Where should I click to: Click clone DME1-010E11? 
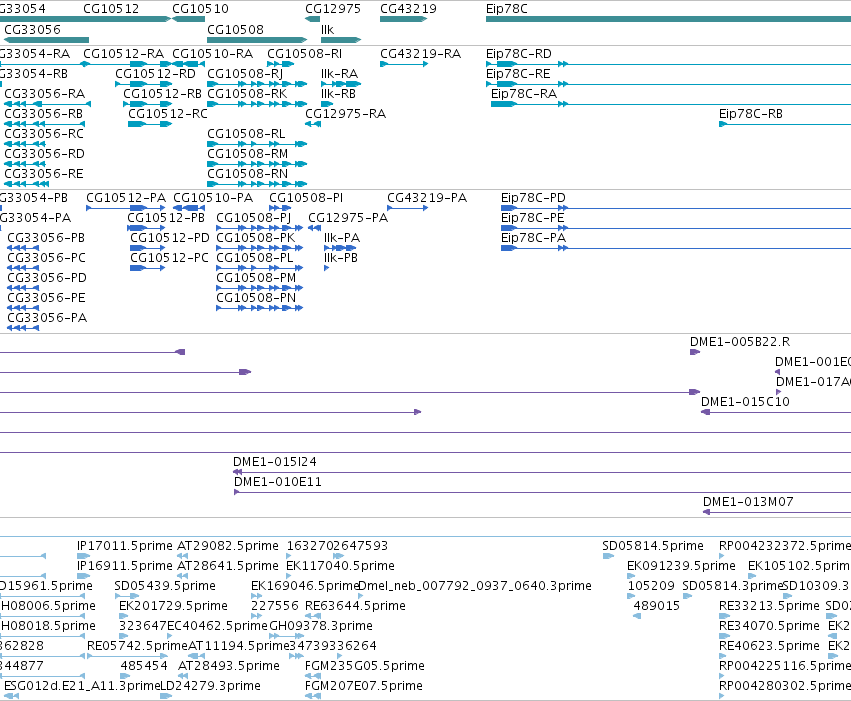coord(278,482)
